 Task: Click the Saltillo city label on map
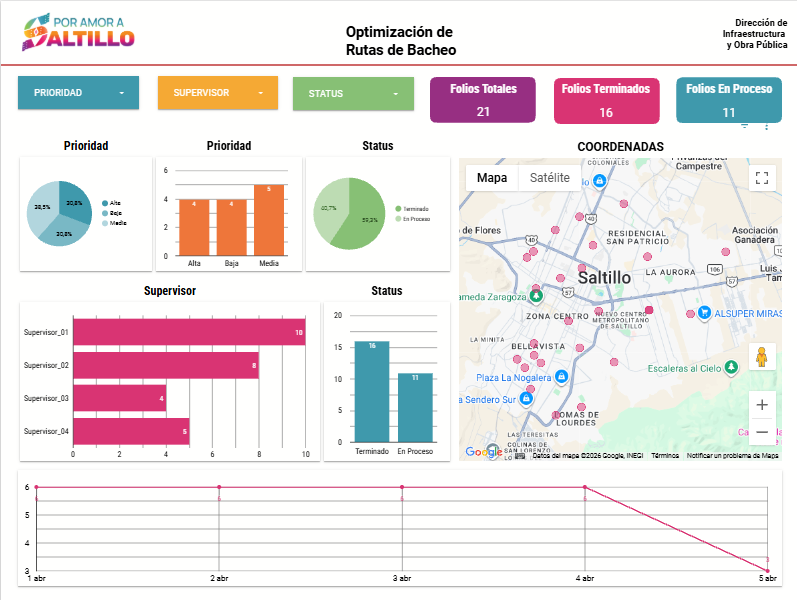coord(604,278)
